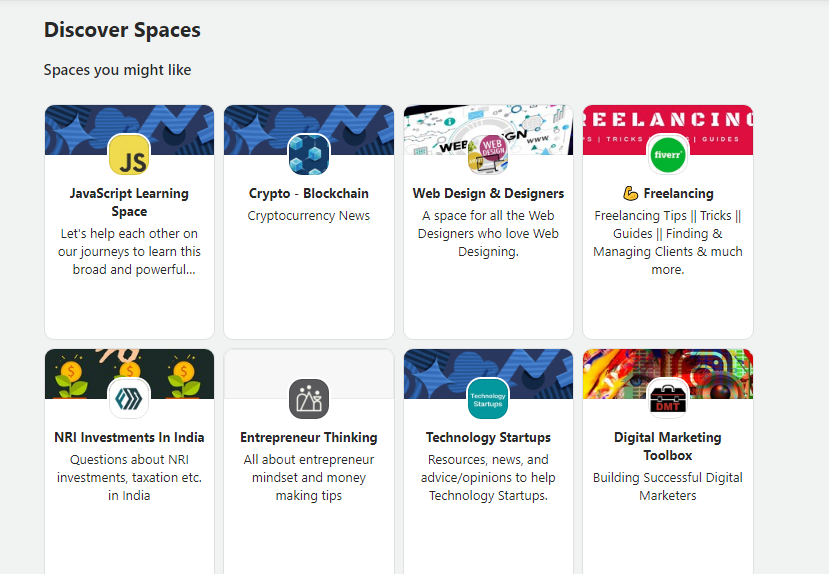Select the Web Design circular logo icon

(x=488, y=155)
